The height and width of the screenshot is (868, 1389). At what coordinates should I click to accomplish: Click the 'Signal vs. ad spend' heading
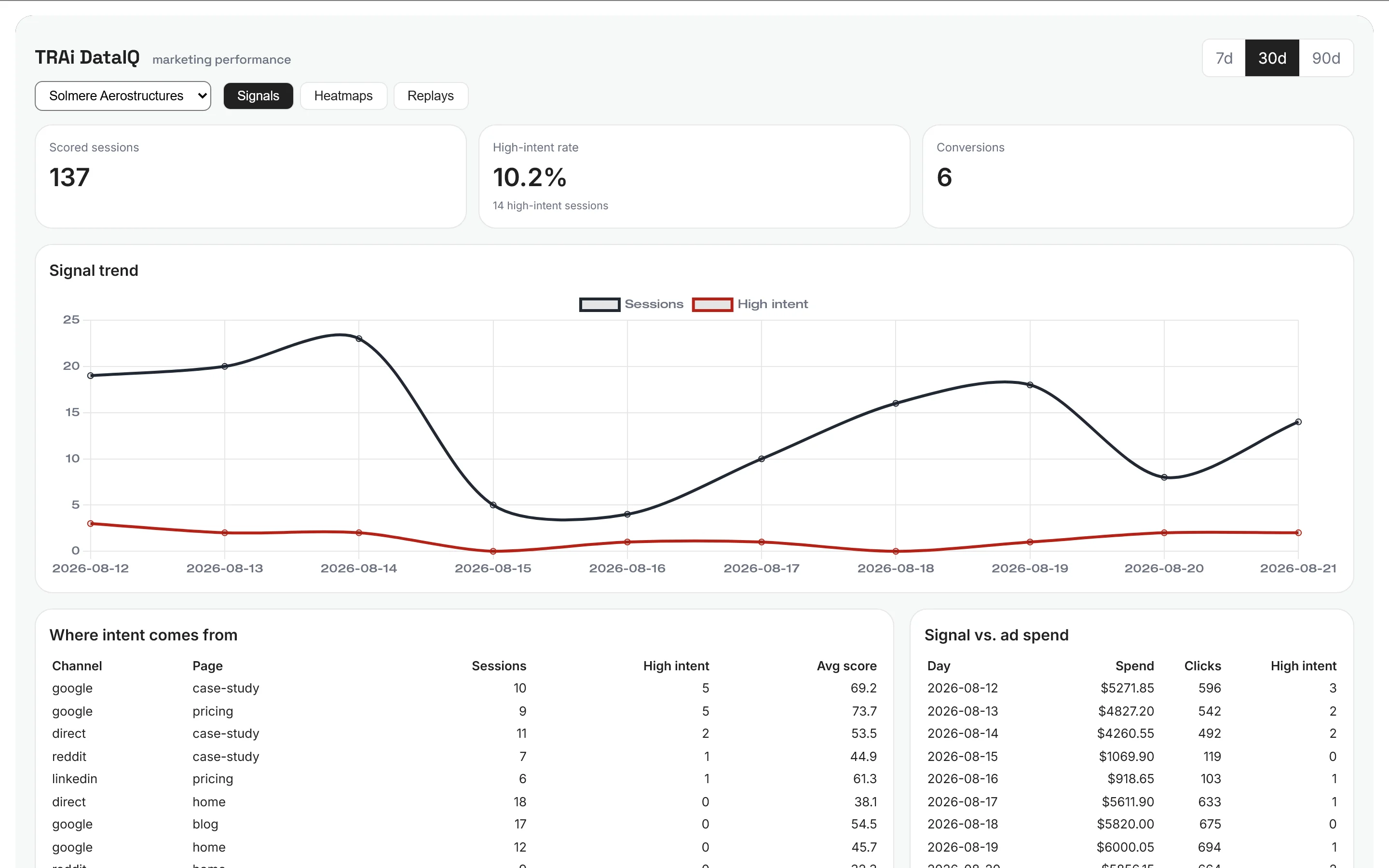tap(996, 635)
